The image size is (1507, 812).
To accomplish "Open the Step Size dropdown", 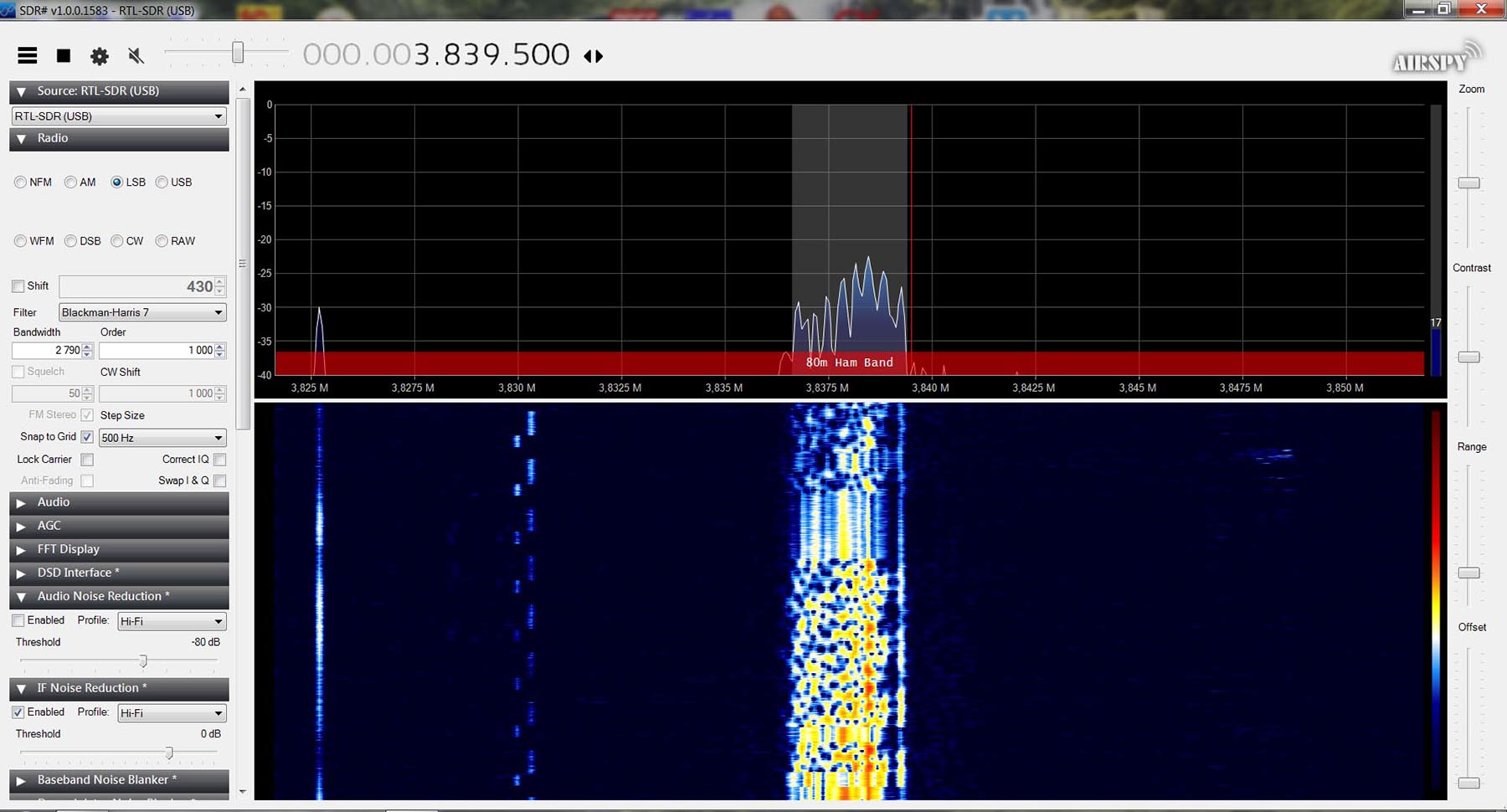I will [162, 438].
